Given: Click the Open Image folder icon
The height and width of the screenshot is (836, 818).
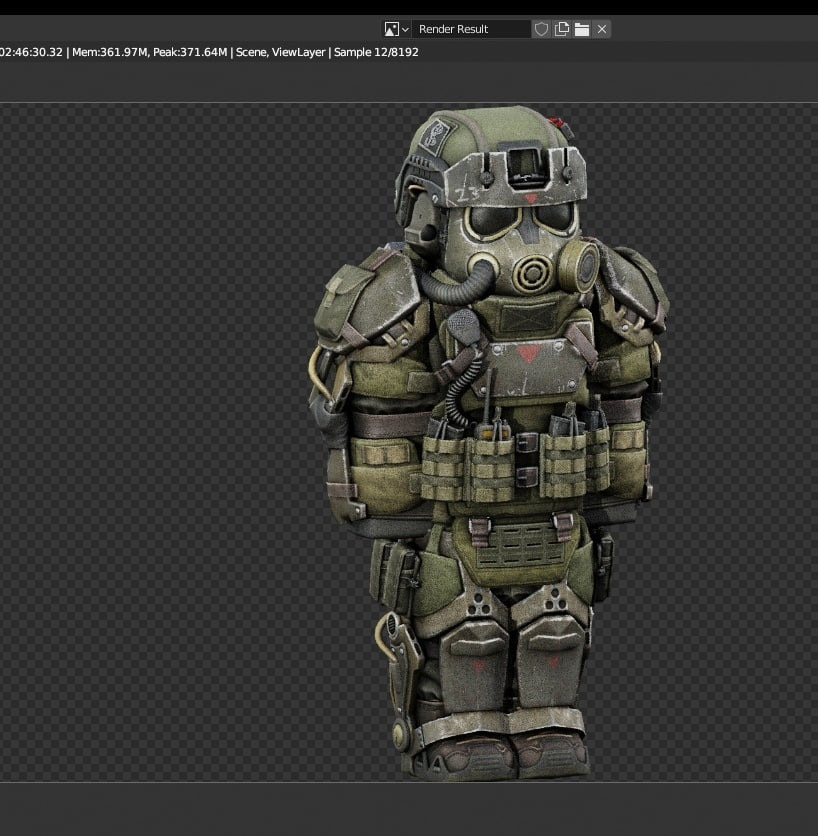Looking at the screenshot, I should [x=581, y=29].
